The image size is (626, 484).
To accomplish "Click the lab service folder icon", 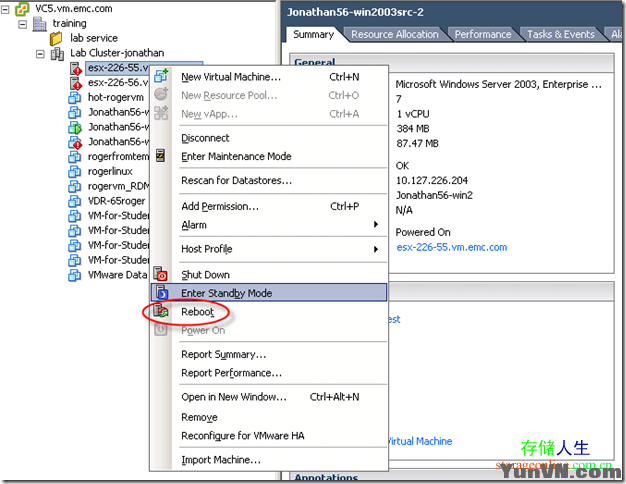I will click(56, 39).
